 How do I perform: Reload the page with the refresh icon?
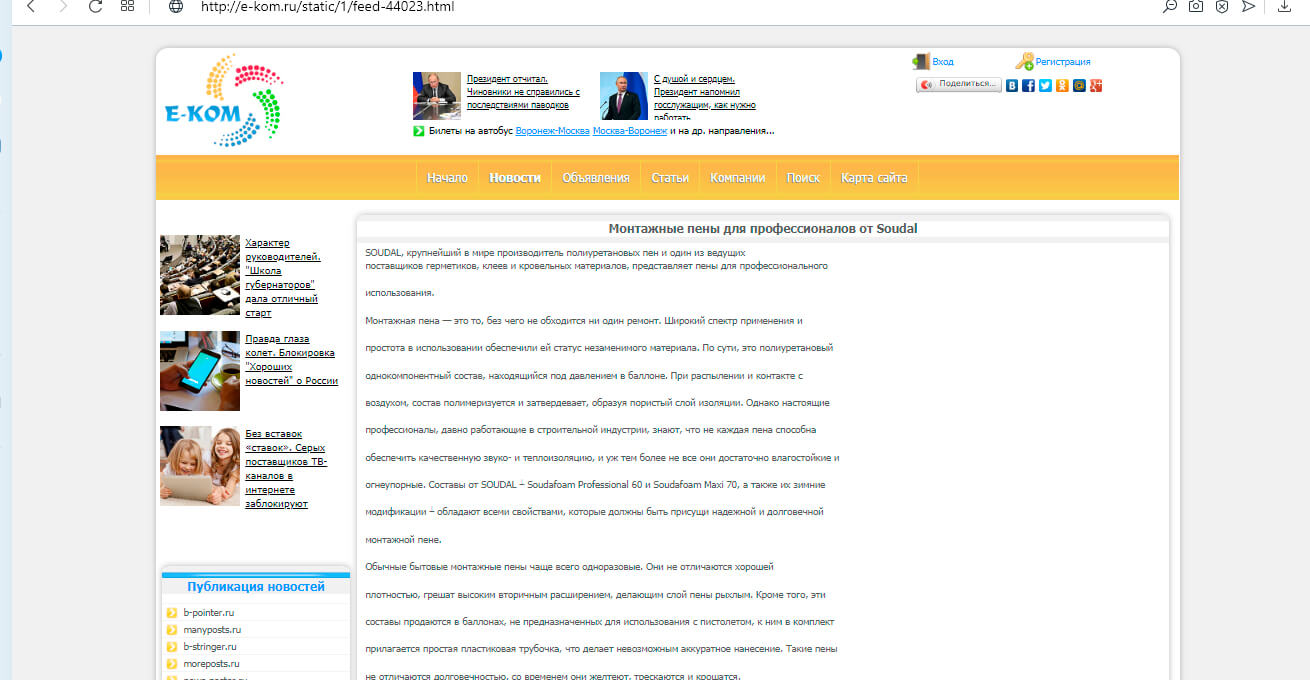(x=95, y=6)
